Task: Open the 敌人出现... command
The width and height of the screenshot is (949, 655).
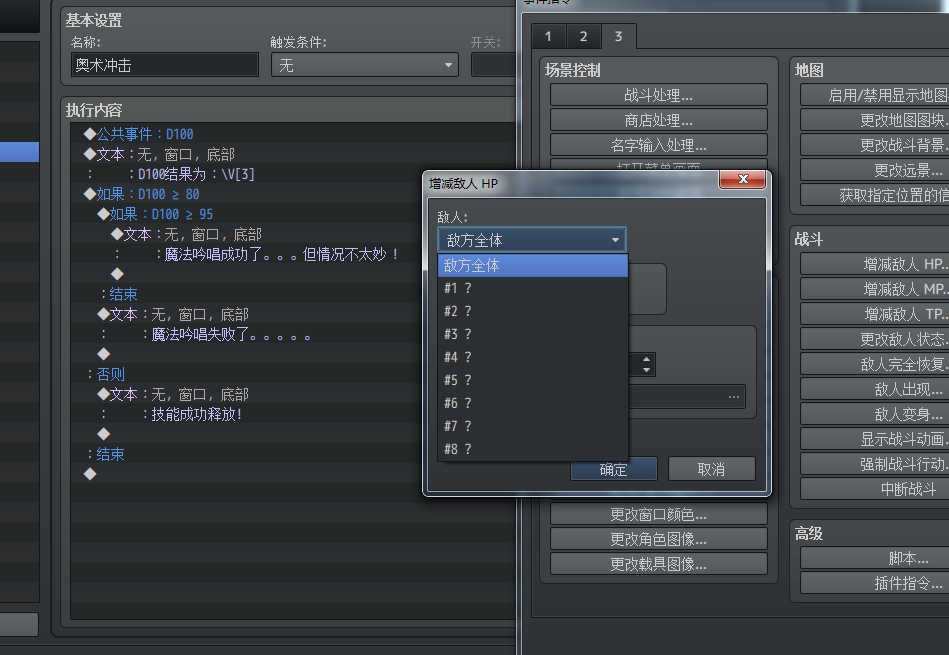Action: [x=875, y=389]
